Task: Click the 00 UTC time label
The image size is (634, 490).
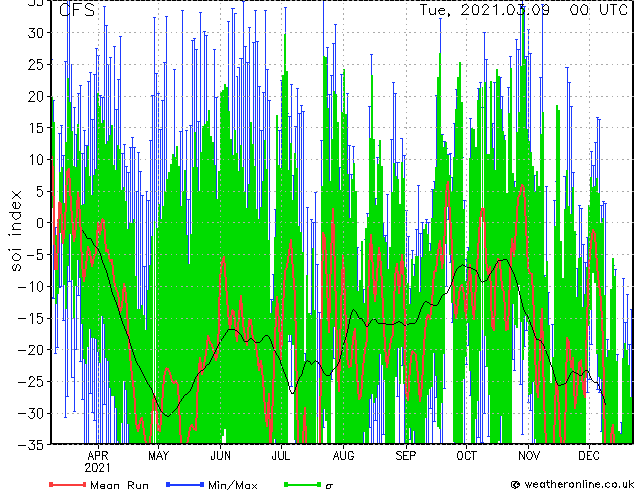Action: click(598, 10)
